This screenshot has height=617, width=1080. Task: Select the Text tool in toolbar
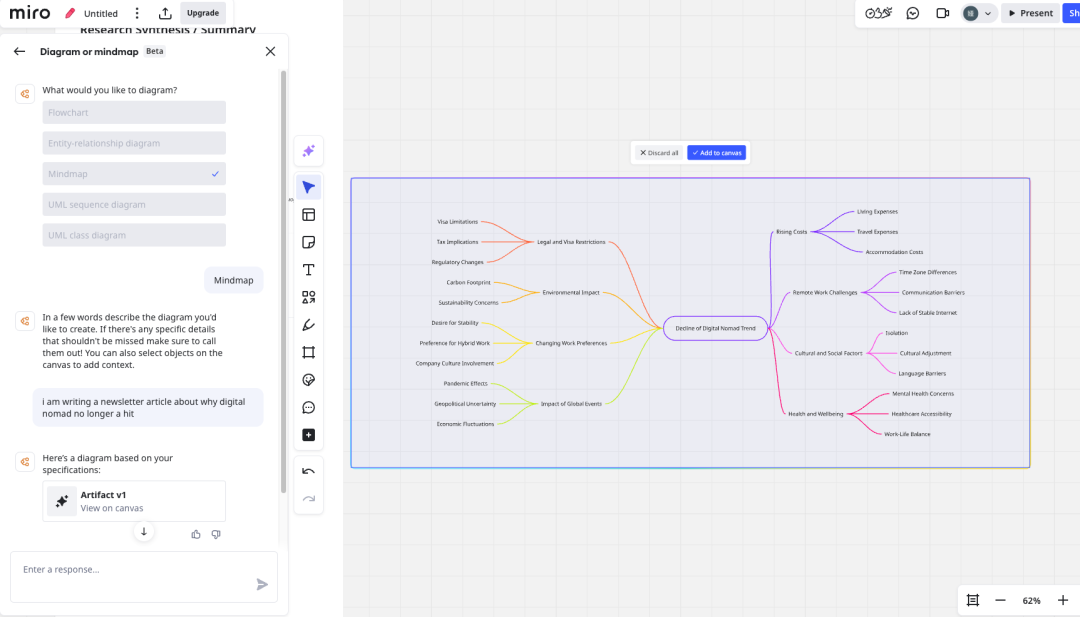point(309,270)
